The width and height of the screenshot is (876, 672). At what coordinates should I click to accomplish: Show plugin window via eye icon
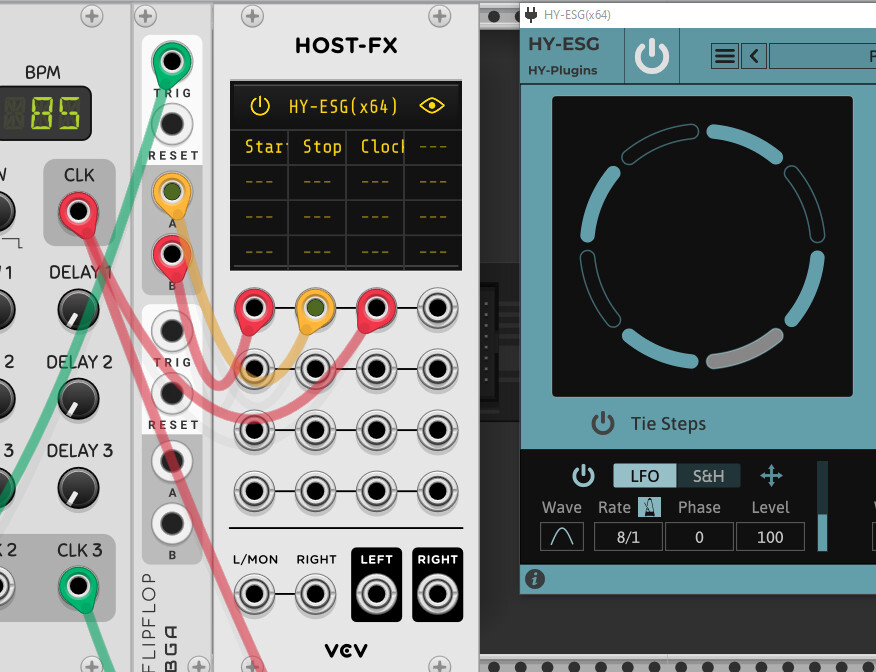click(432, 106)
